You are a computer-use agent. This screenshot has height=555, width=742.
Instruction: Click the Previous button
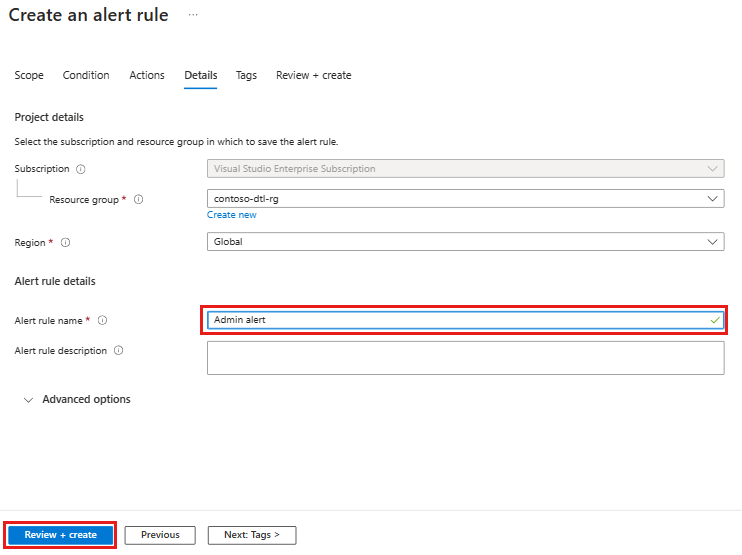(160, 535)
